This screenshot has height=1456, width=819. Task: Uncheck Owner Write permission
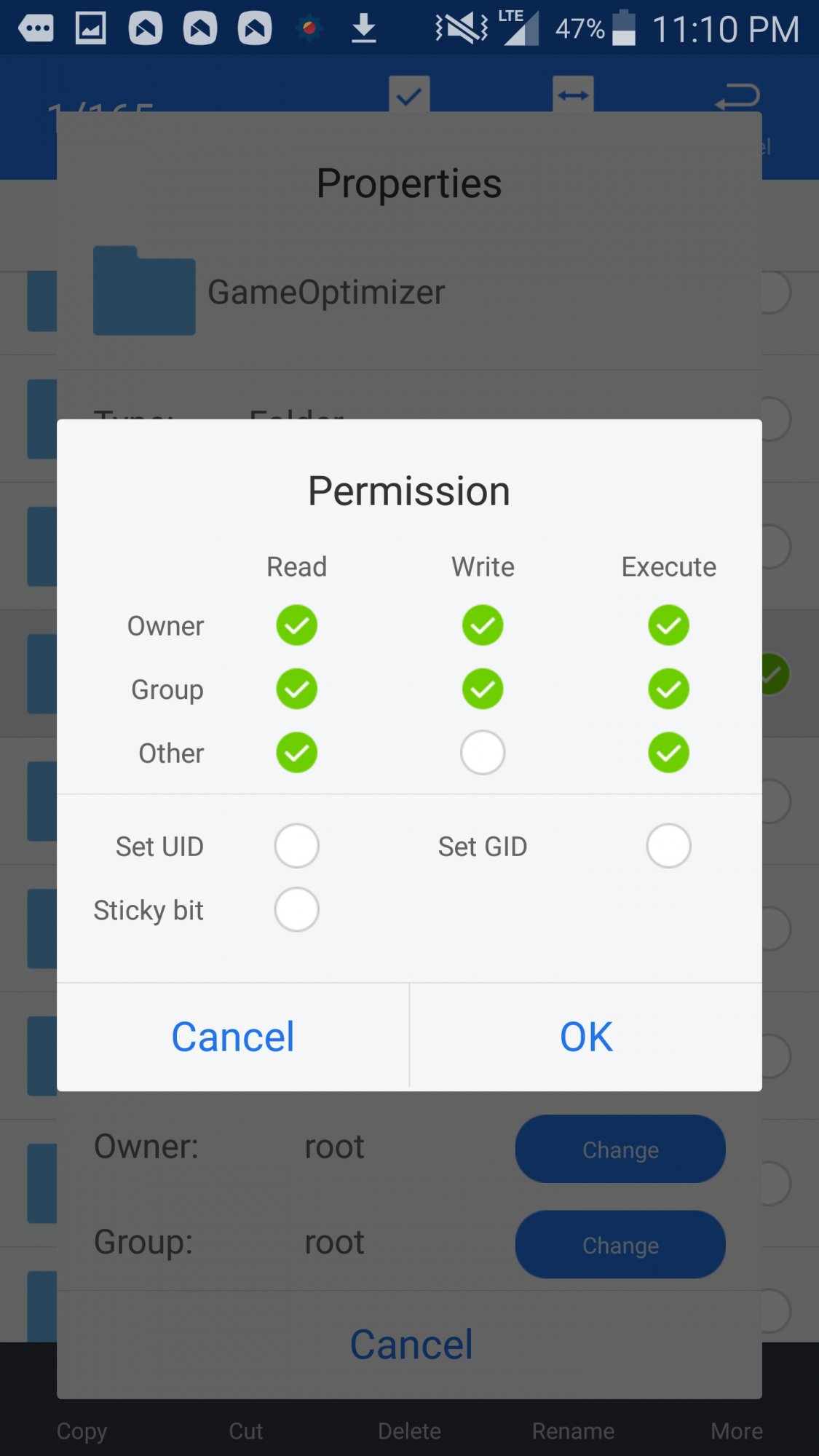click(483, 625)
